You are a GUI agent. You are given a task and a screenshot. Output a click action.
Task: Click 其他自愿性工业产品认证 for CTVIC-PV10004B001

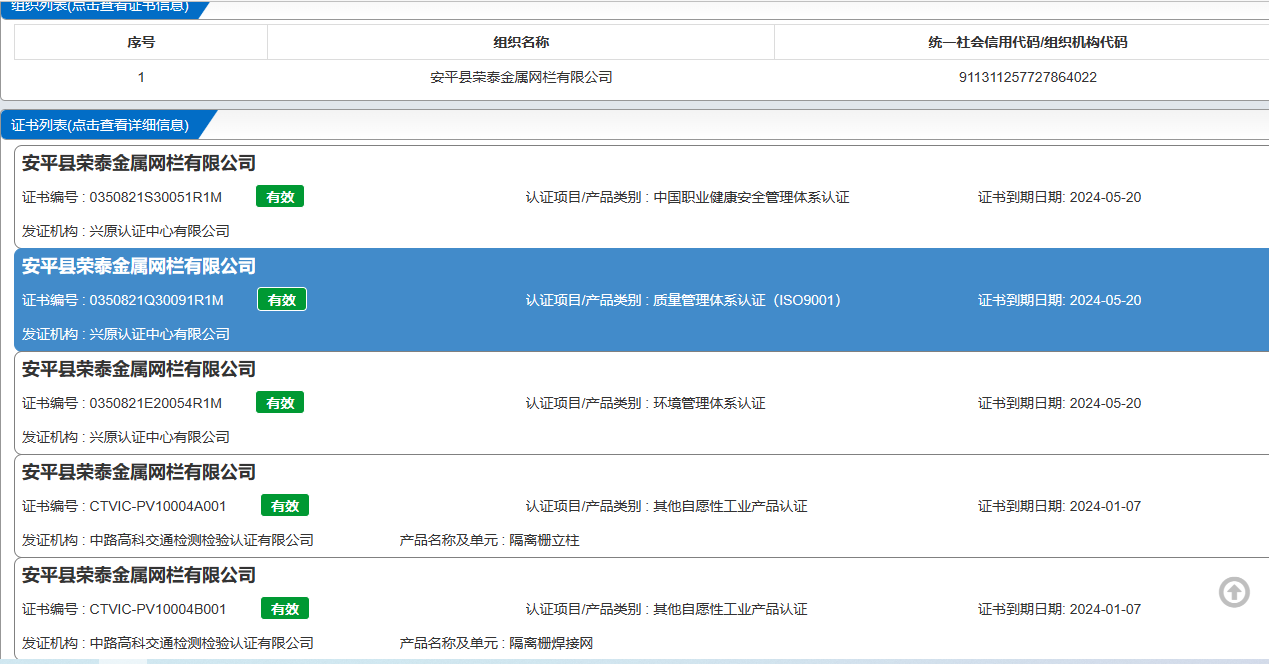731,609
